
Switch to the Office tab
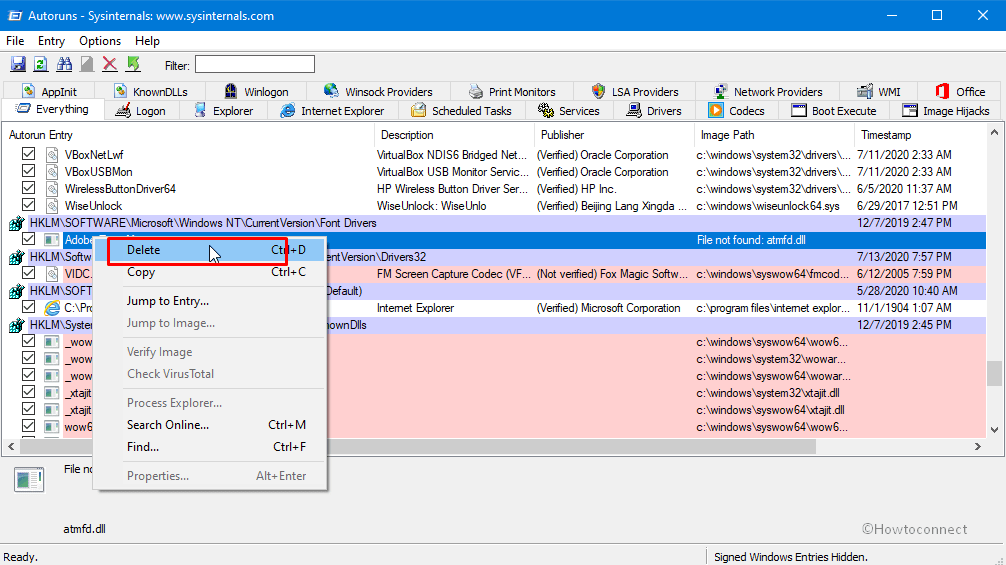pyautogui.click(x=960, y=92)
